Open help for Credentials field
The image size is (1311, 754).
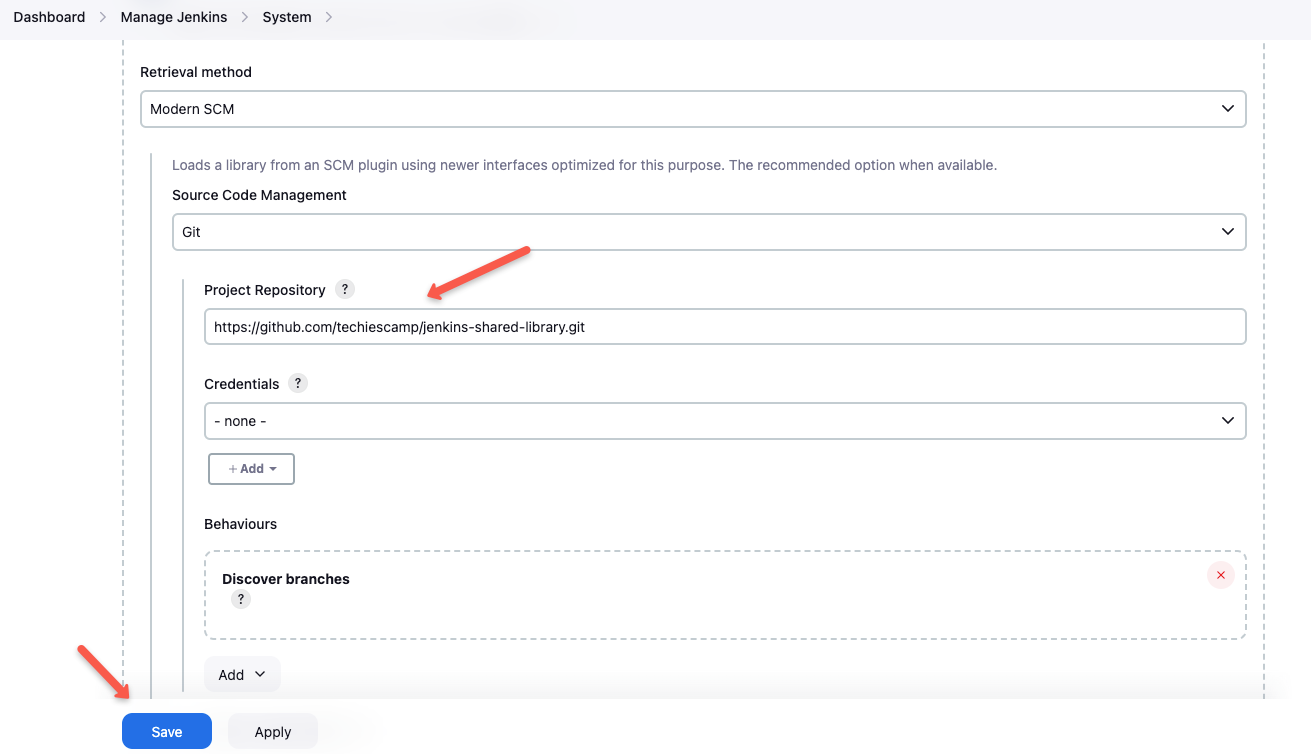[297, 383]
